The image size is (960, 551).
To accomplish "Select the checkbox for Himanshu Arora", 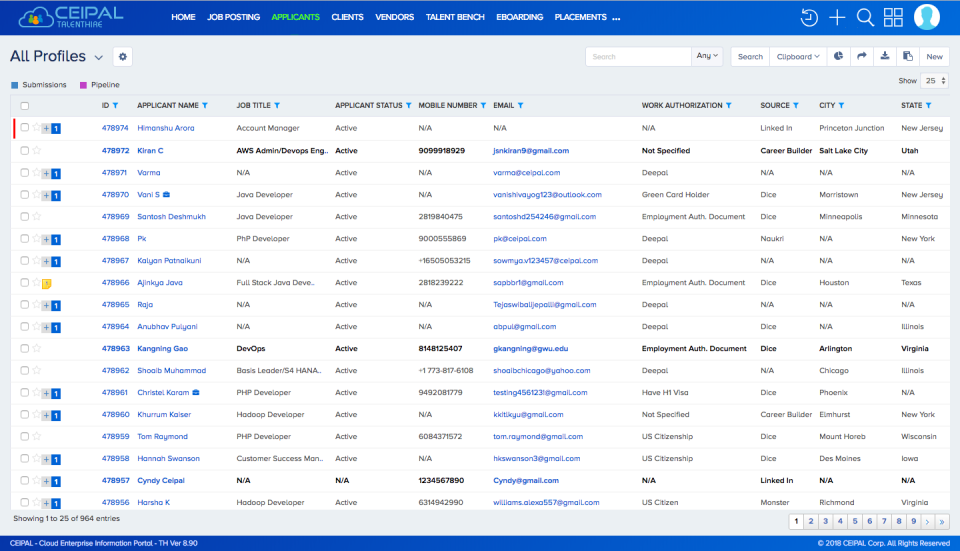I will (x=24, y=127).
